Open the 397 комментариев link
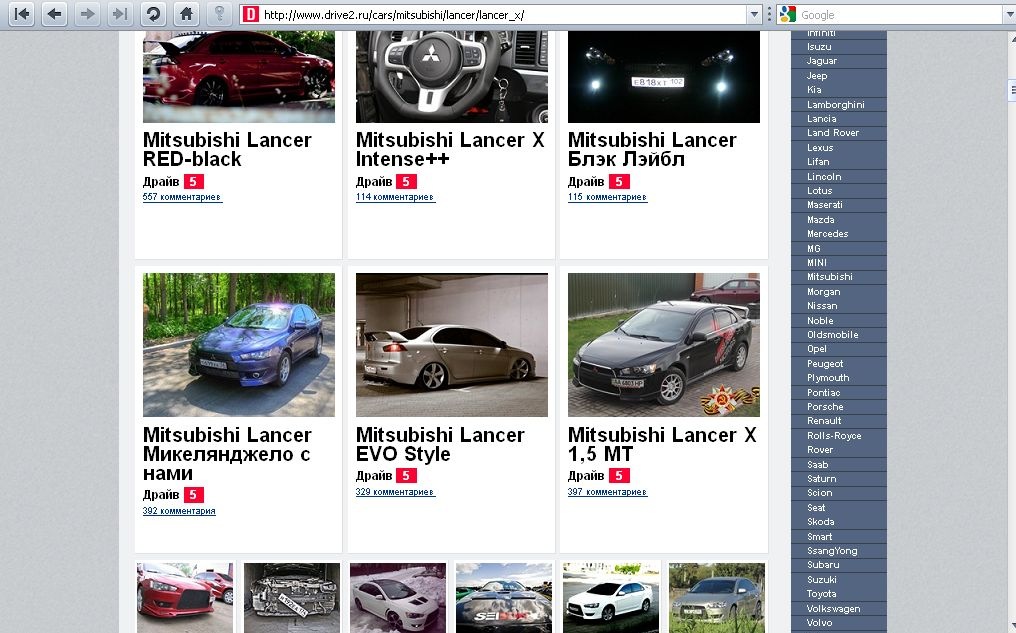 [607, 492]
